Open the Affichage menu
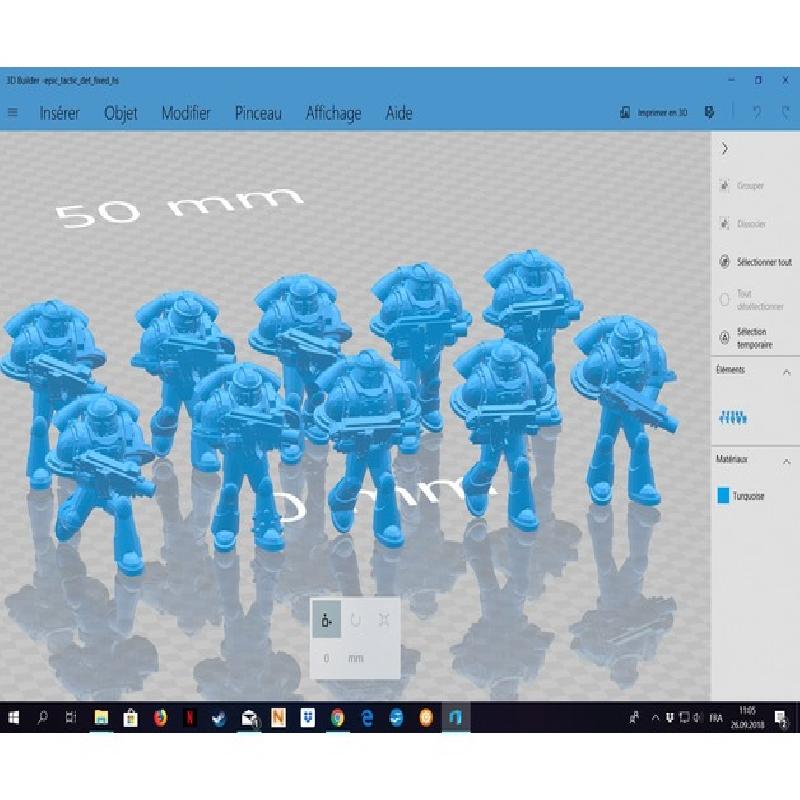This screenshot has width=800, height=800. coord(334,113)
